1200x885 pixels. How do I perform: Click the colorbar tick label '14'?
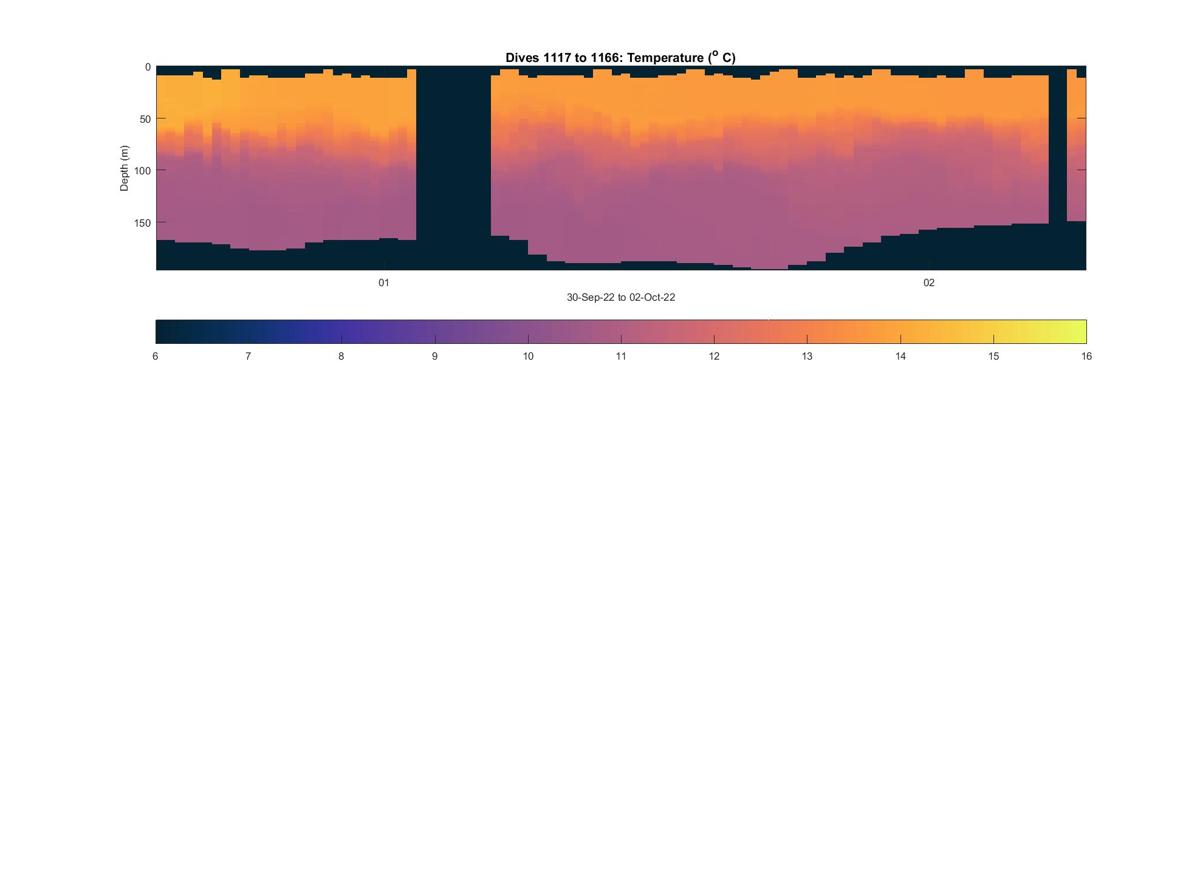pyautogui.click(x=900, y=356)
